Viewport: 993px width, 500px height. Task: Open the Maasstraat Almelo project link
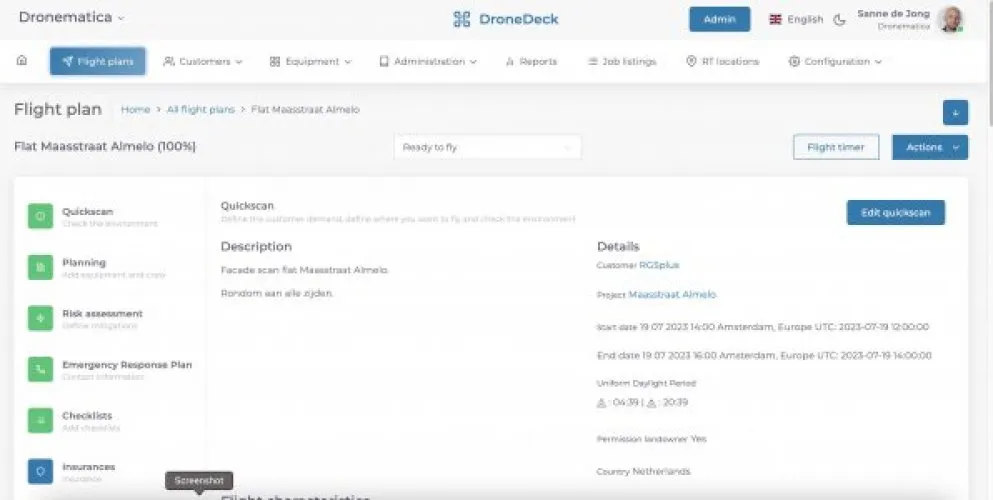[672, 295]
